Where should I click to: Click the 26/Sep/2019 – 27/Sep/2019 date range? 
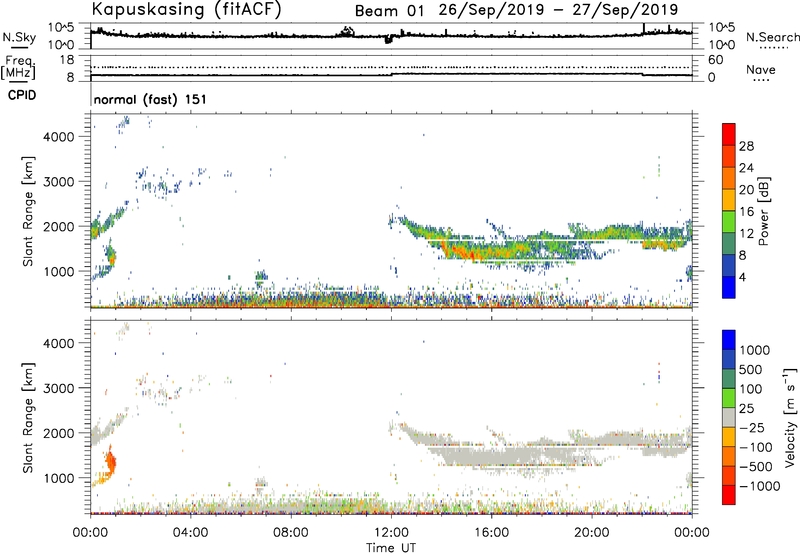pyautogui.click(x=559, y=10)
